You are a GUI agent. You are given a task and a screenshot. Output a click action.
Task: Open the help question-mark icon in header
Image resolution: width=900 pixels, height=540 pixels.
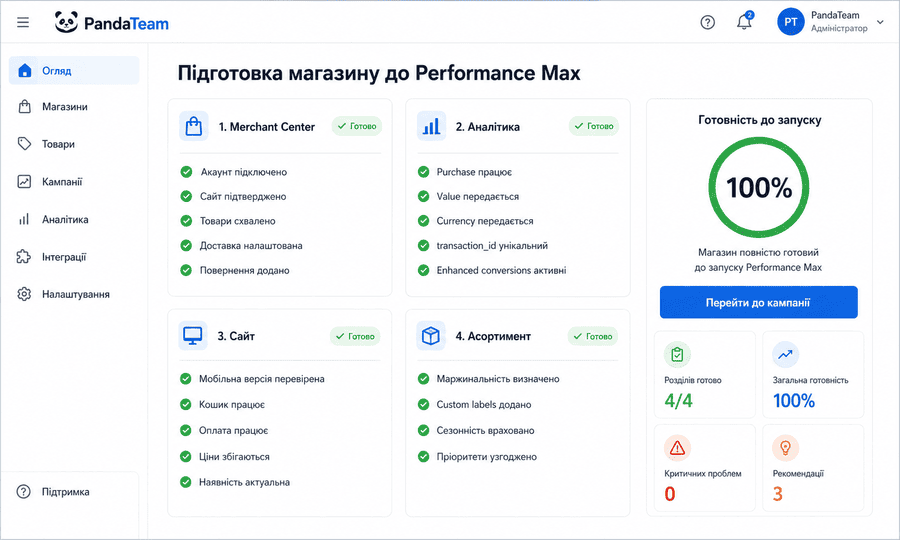[x=708, y=22]
